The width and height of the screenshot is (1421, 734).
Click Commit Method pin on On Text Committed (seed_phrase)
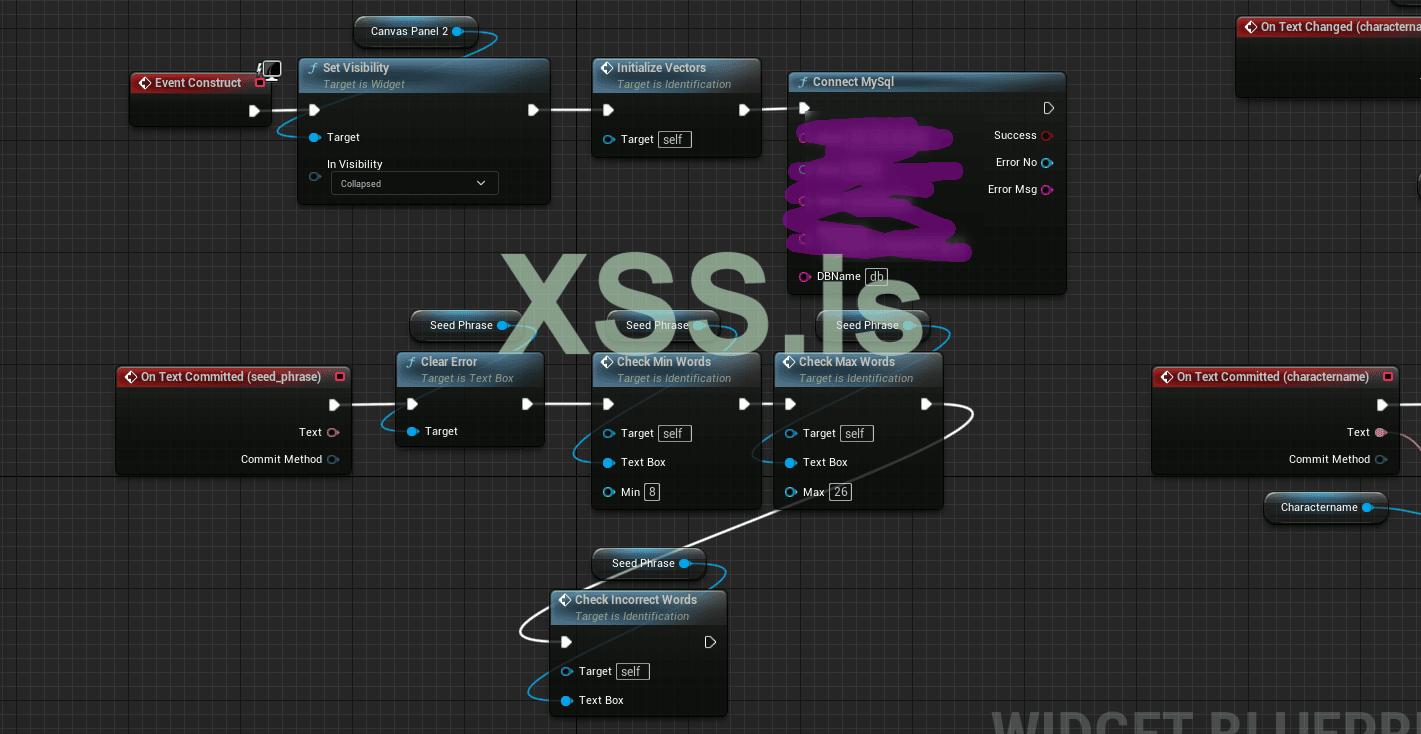333,459
